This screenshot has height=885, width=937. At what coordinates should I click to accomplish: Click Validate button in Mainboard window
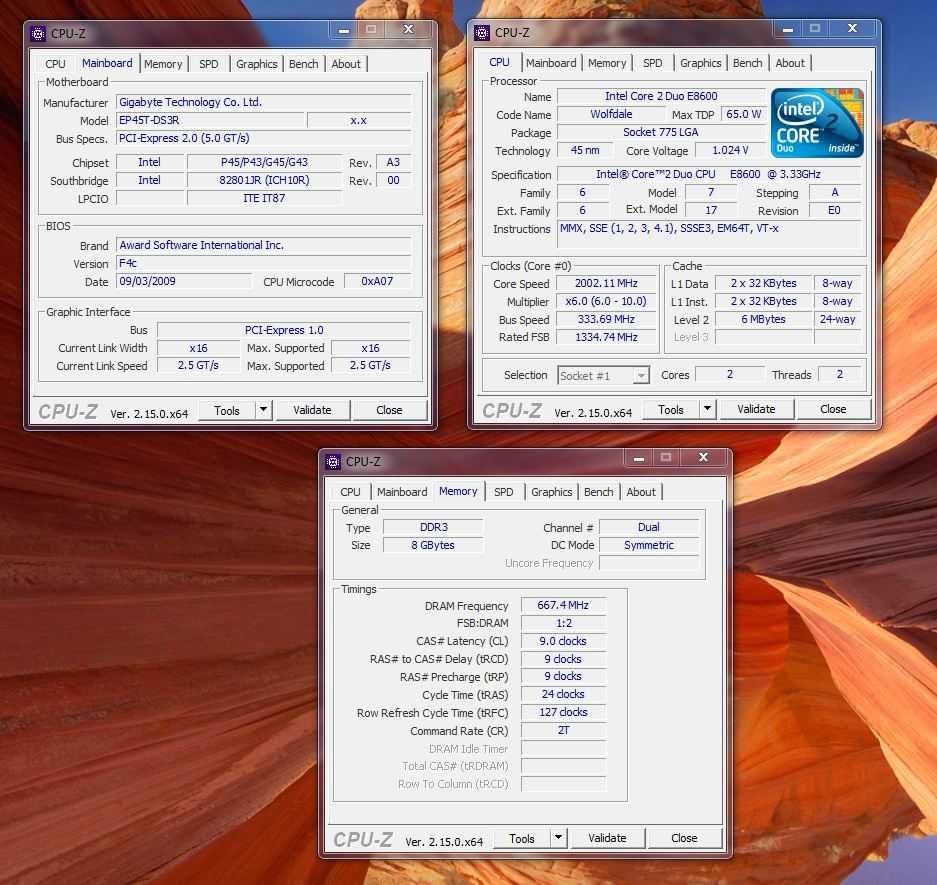[312, 410]
